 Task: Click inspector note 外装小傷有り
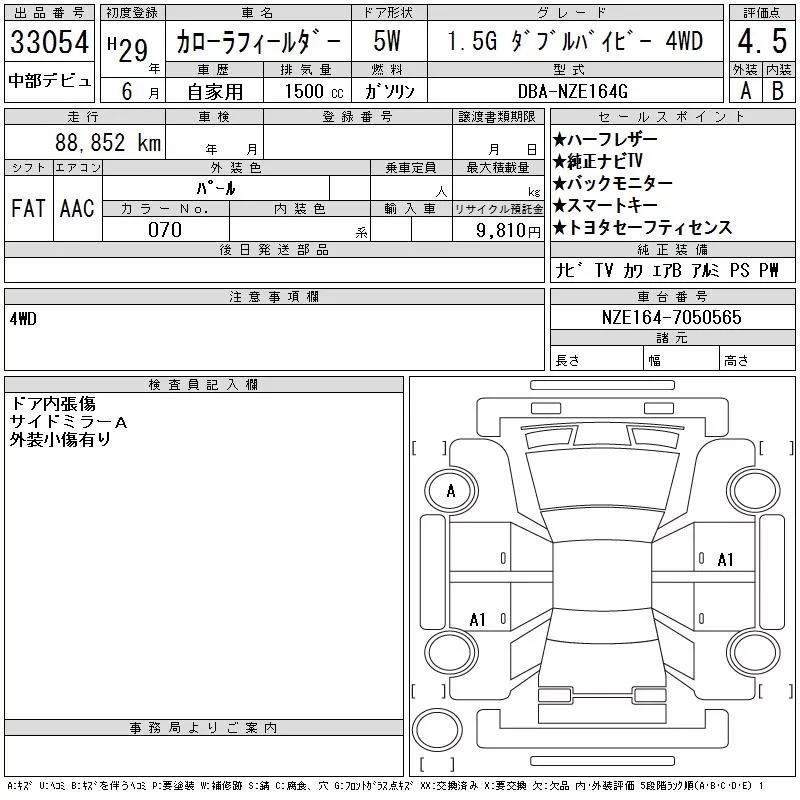pos(60,439)
